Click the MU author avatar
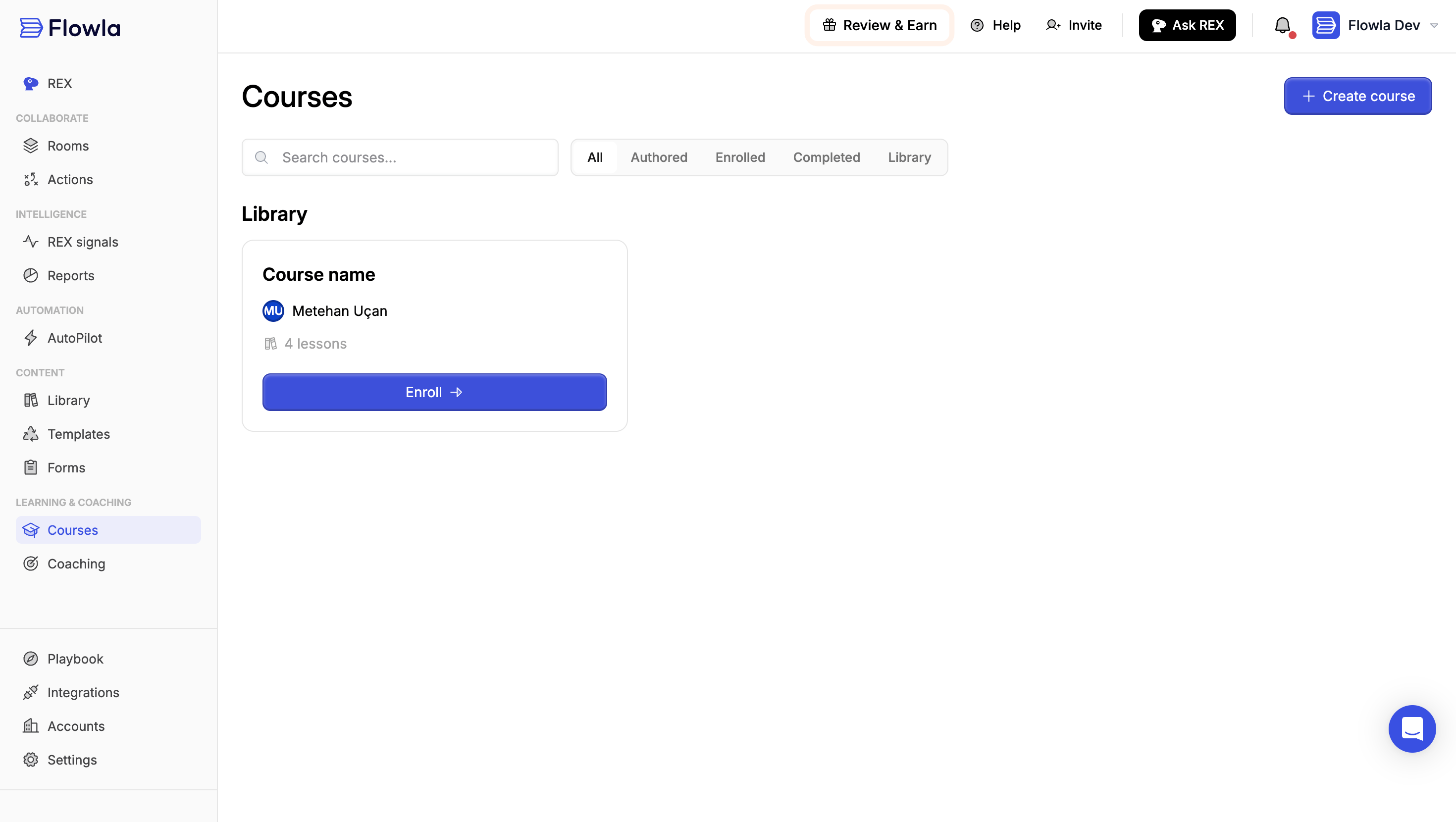This screenshot has width=1456, height=822. click(273, 311)
